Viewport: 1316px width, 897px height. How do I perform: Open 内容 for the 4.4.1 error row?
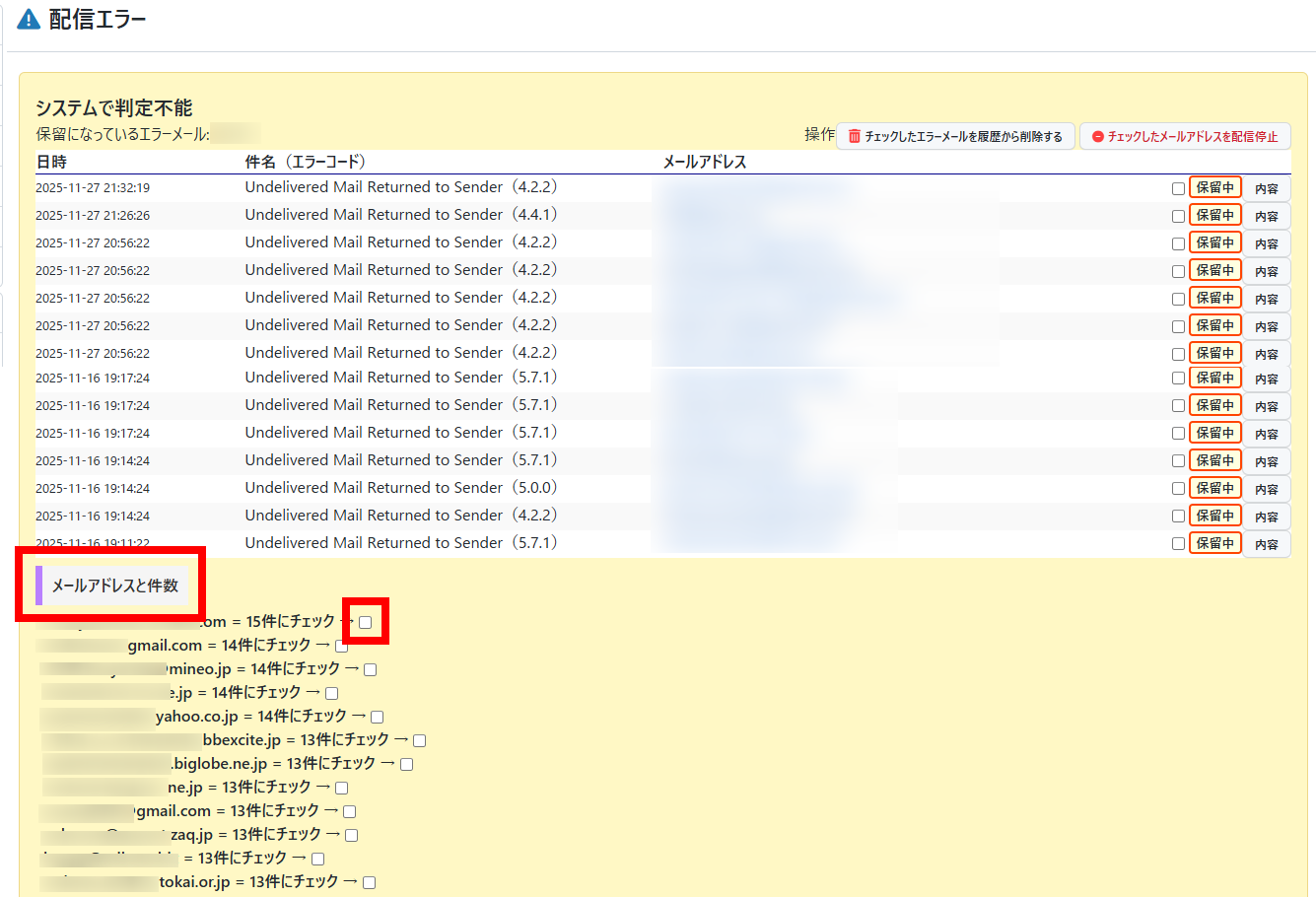click(x=1266, y=216)
